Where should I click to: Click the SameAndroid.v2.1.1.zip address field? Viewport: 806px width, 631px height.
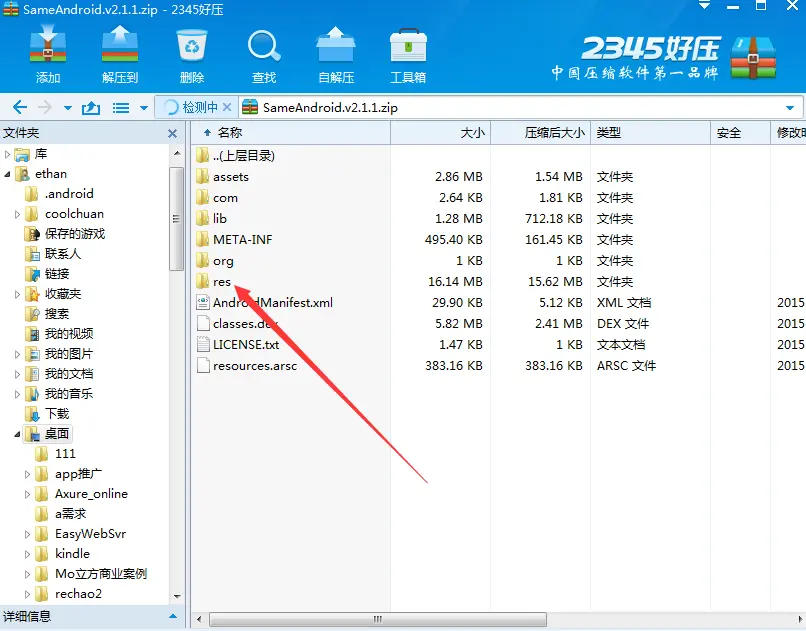(x=519, y=107)
